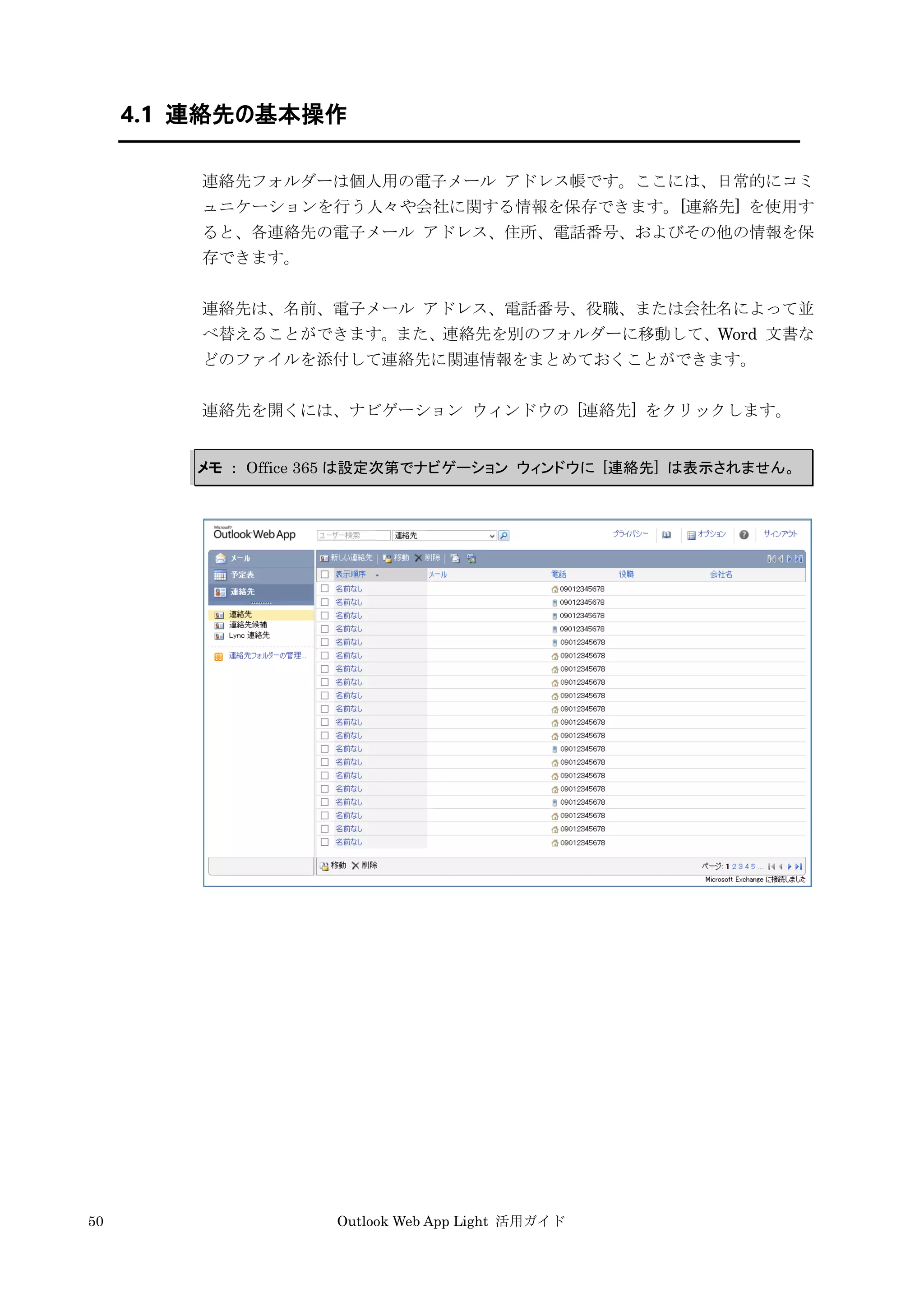The height and width of the screenshot is (1307, 924).
Task: Go to previous page using top toolbar arrow
Action: (x=781, y=559)
